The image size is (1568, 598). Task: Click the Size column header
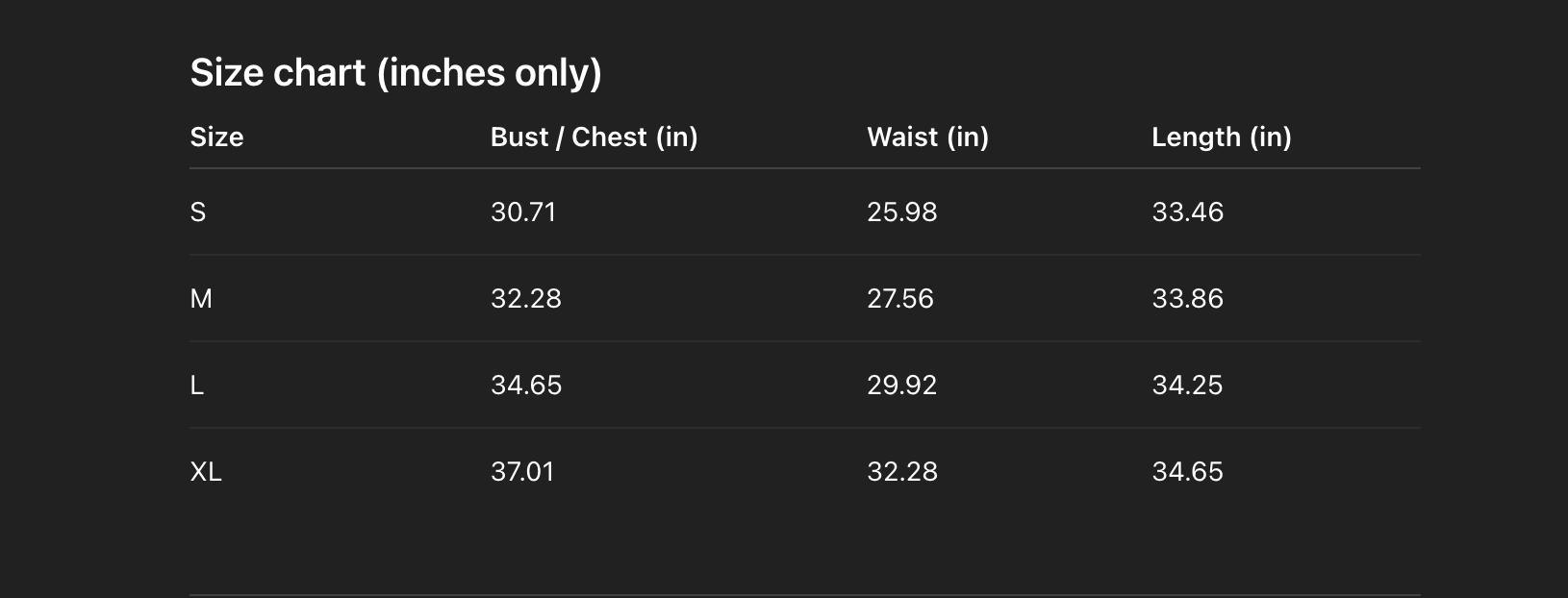tap(216, 137)
